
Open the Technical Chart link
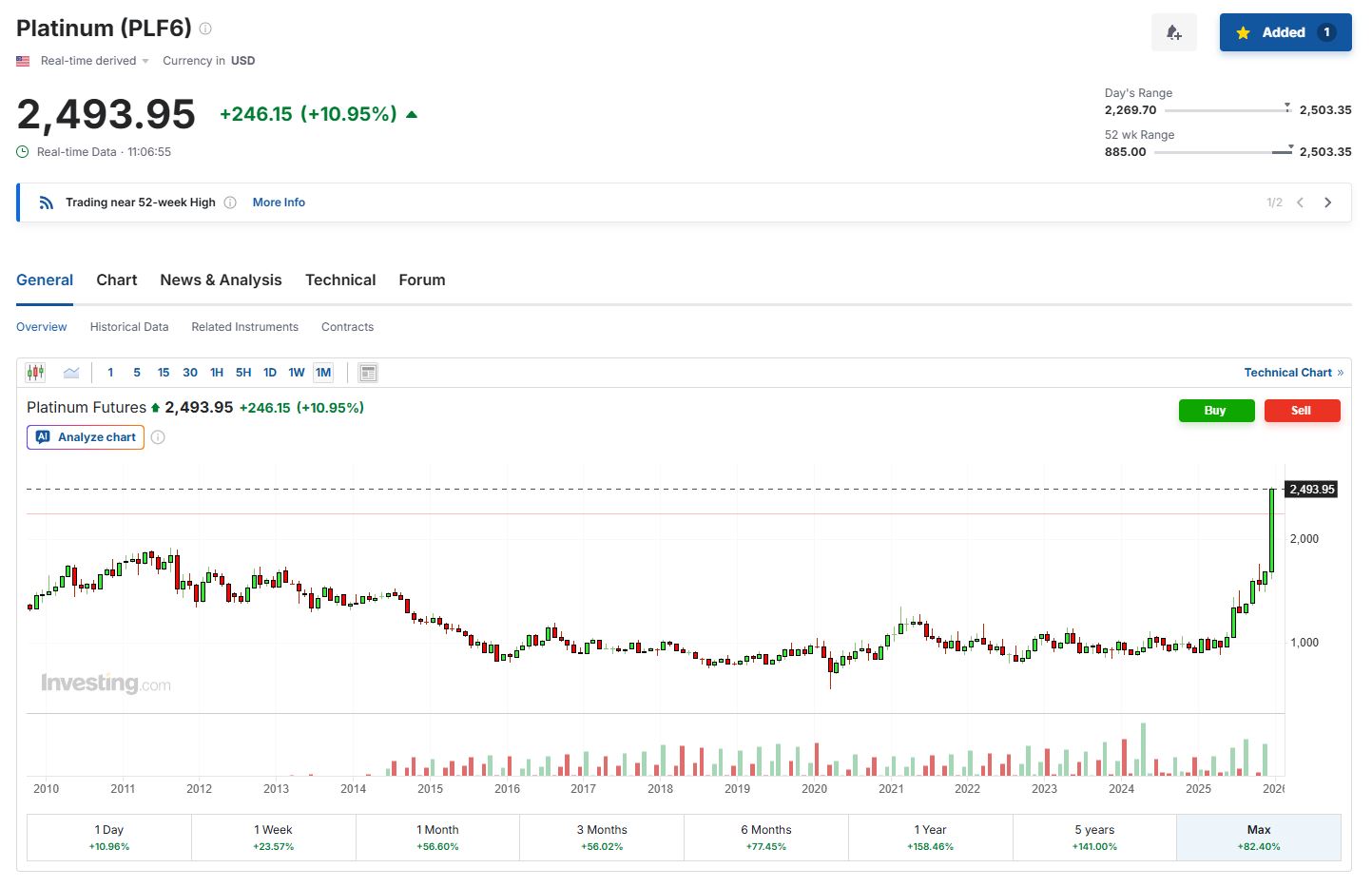(x=1294, y=373)
